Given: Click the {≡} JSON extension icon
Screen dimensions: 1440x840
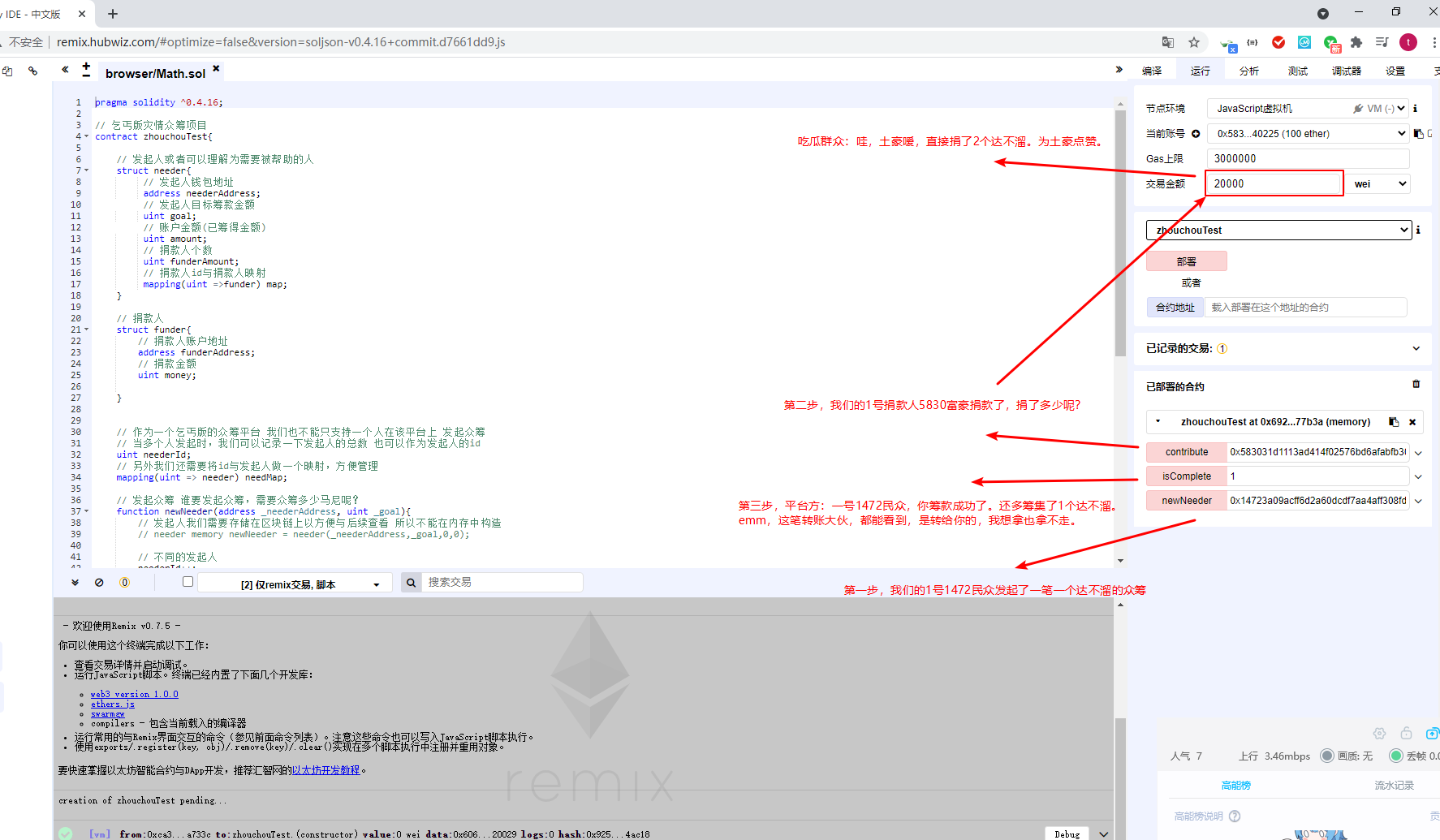Looking at the screenshot, I should [x=1252, y=42].
